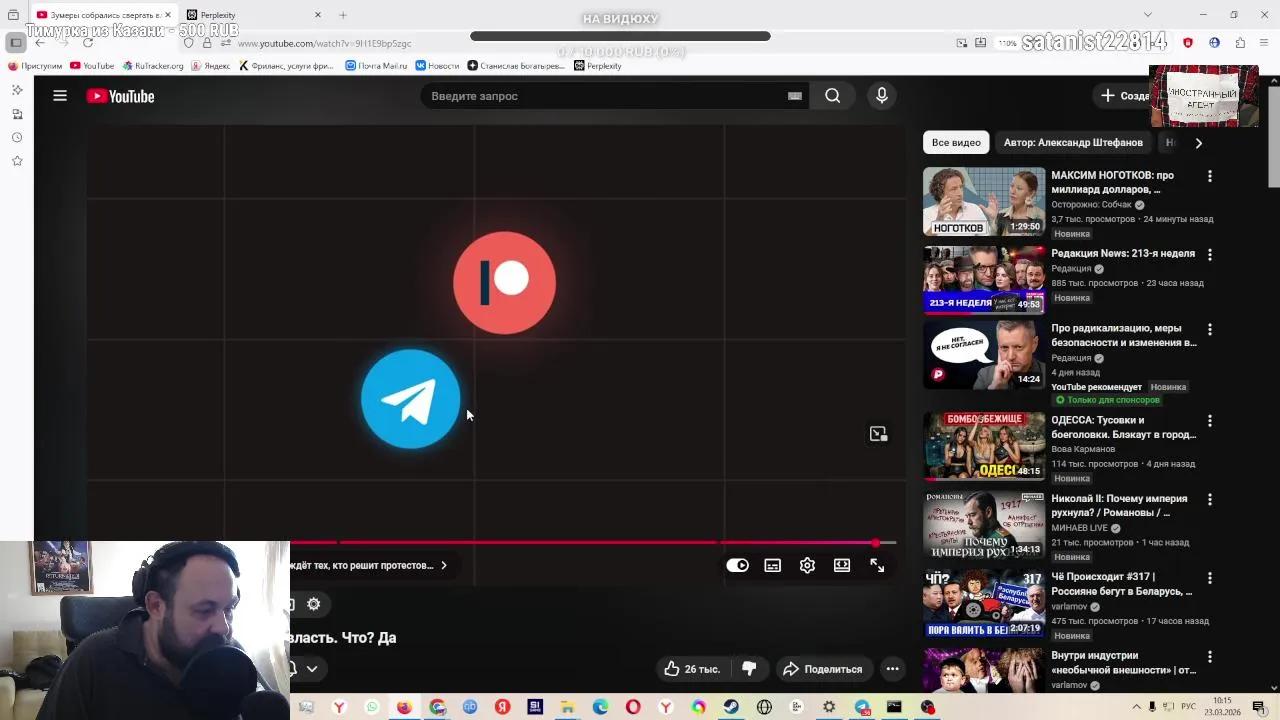Click the gear icon under the video
The image size is (1280, 720).
pos(314,604)
